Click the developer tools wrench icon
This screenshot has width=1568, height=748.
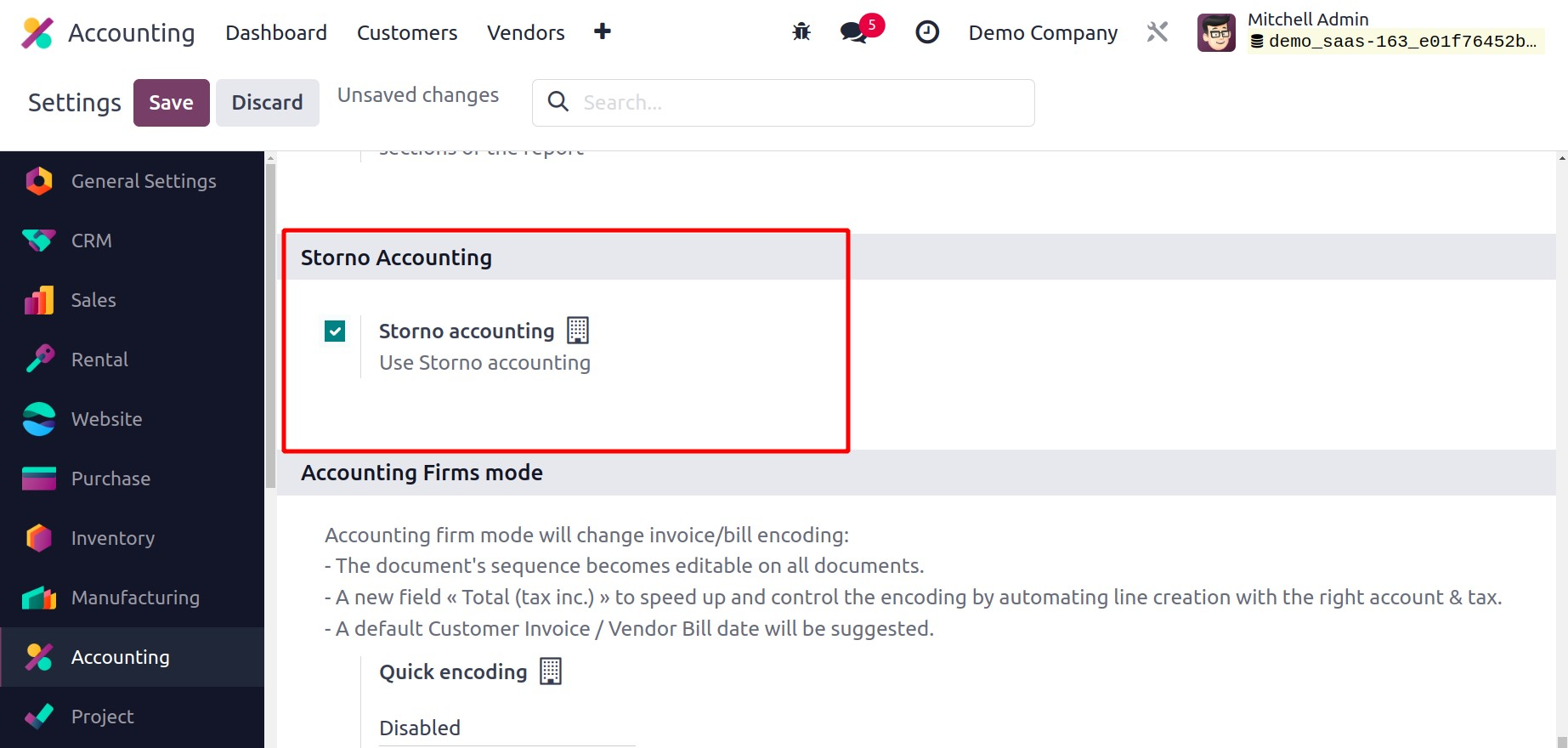pyautogui.click(x=1158, y=32)
